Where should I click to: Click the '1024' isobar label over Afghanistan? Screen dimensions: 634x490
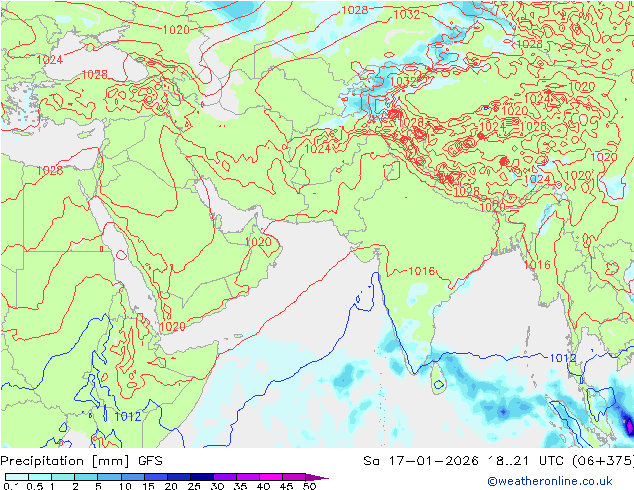click(318, 149)
